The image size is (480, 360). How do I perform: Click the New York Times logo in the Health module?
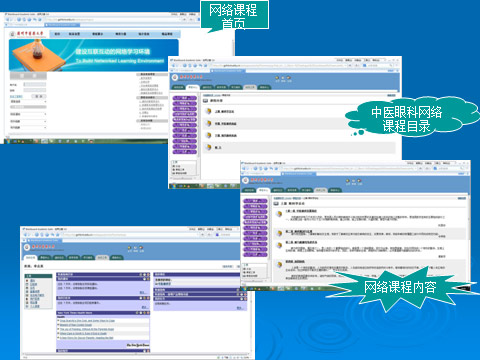coord(138,345)
